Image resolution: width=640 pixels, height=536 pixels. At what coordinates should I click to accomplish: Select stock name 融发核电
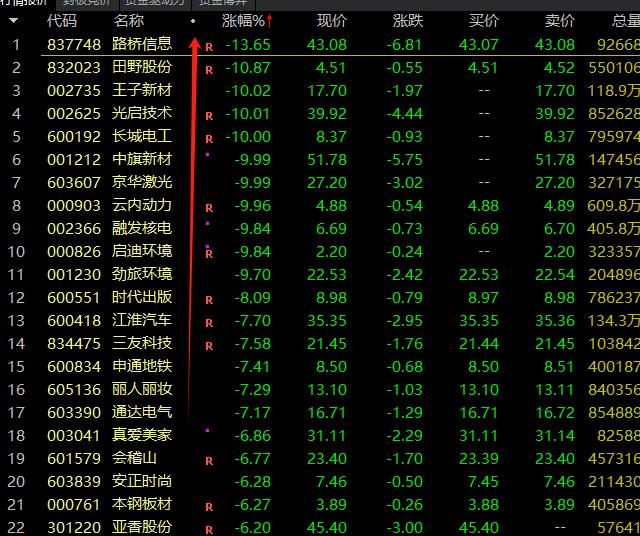click(x=142, y=228)
